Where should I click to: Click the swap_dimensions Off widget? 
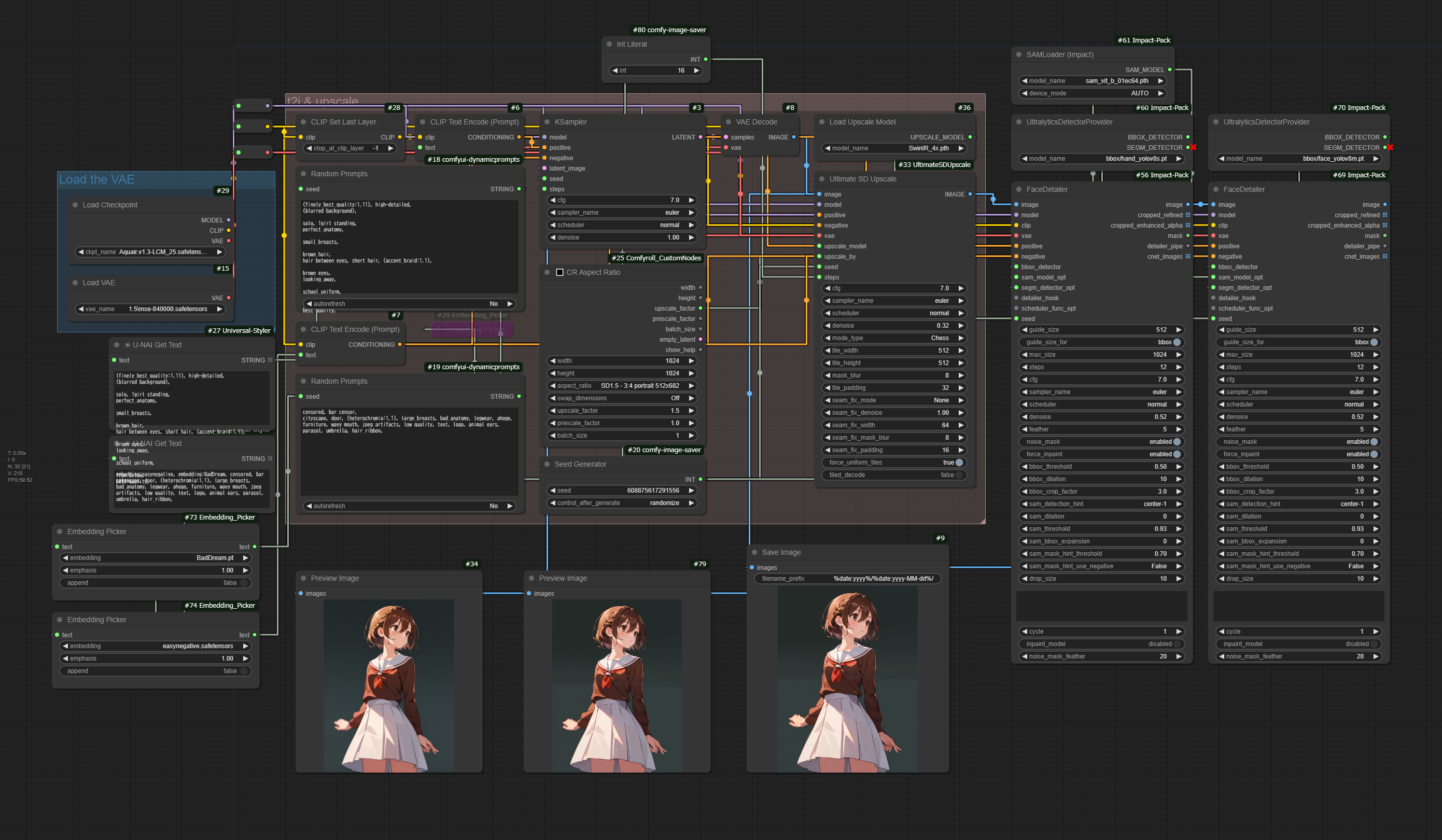click(622, 398)
